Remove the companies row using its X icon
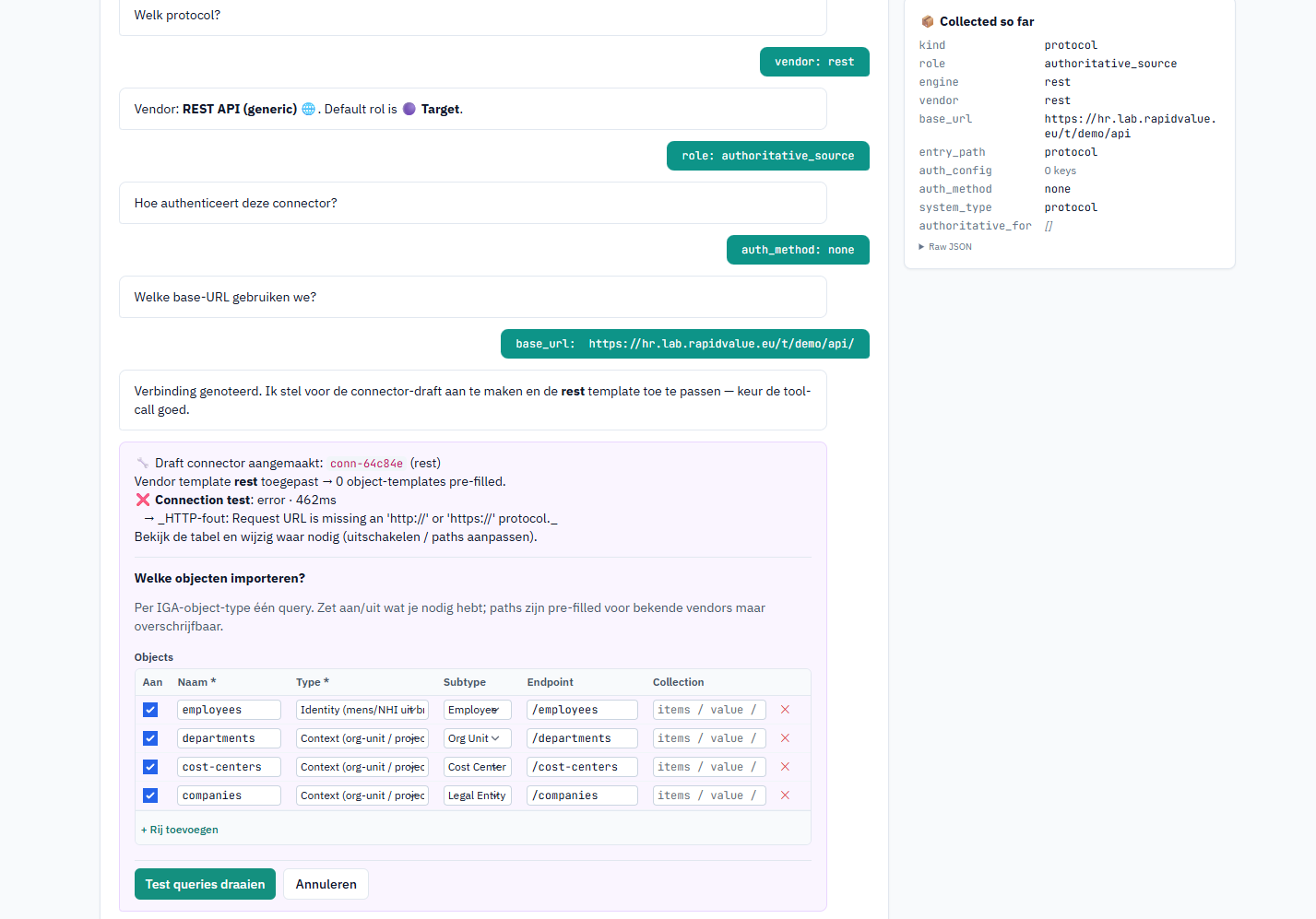This screenshot has width=1316, height=919. (785, 795)
